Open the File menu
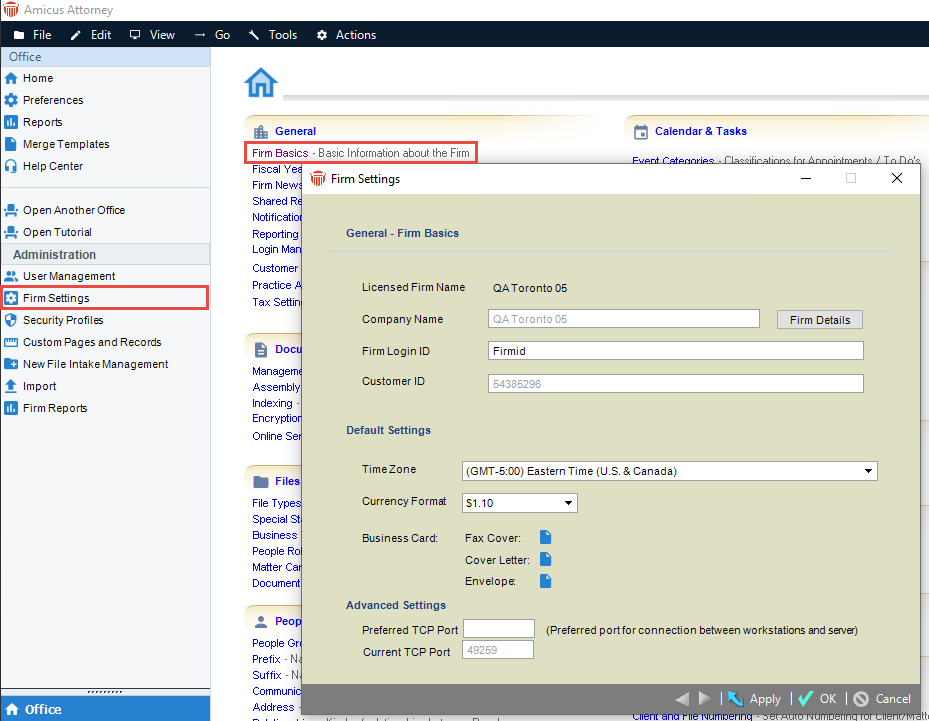 pyautogui.click(x=33, y=35)
